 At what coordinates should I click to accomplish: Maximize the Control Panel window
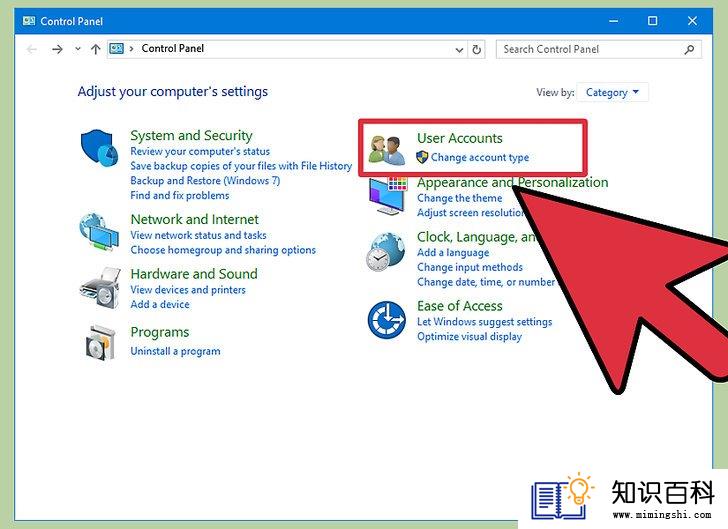(652, 21)
